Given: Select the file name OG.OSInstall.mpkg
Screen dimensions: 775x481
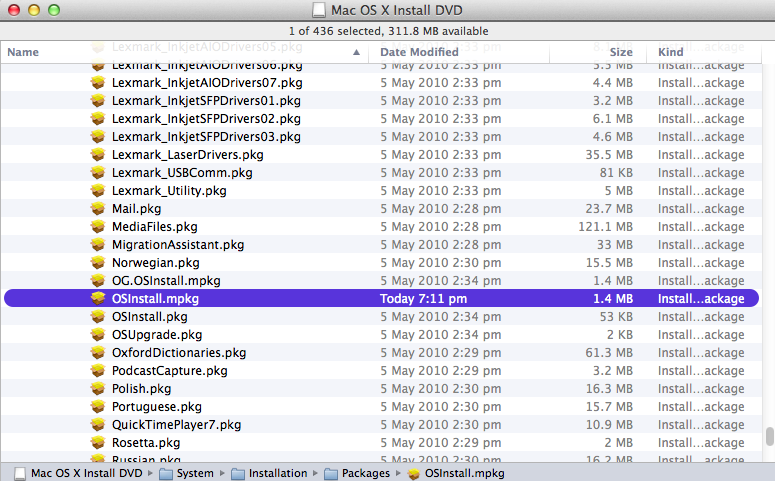Looking at the screenshot, I should [x=166, y=281].
